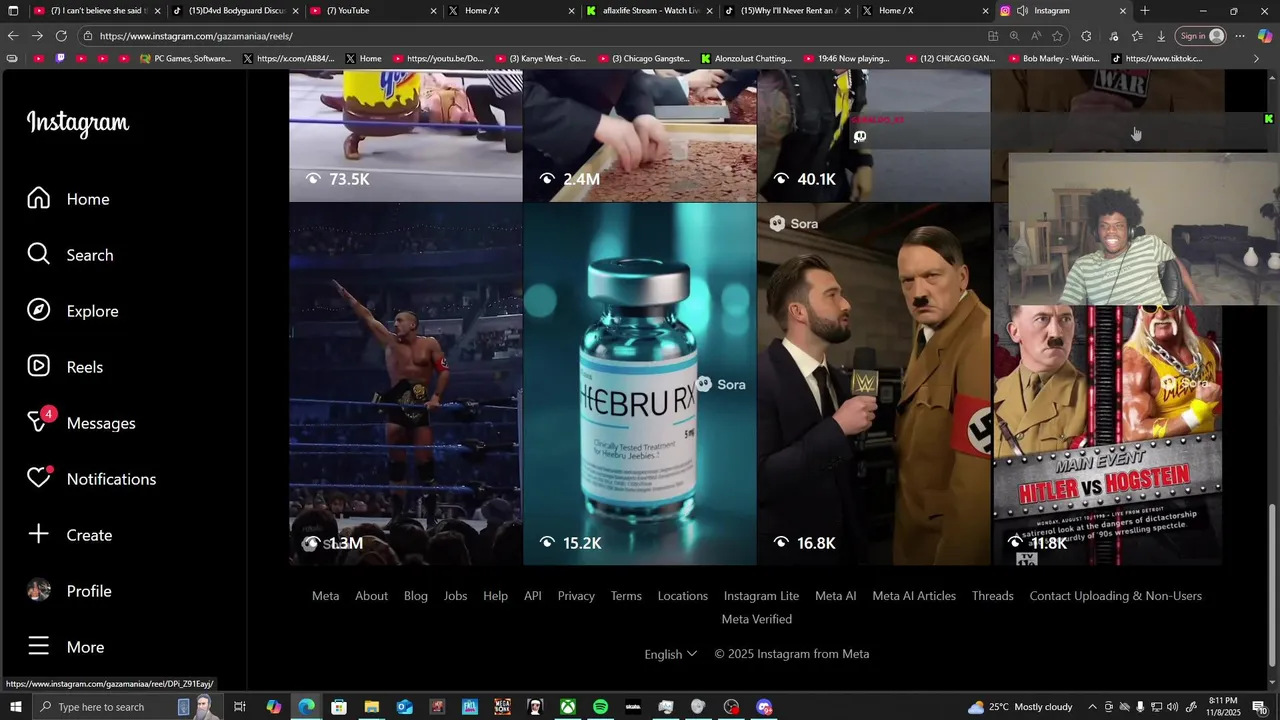Open a new browser tab
Image resolution: width=1280 pixels, height=720 pixels.
pos(1145,11)
